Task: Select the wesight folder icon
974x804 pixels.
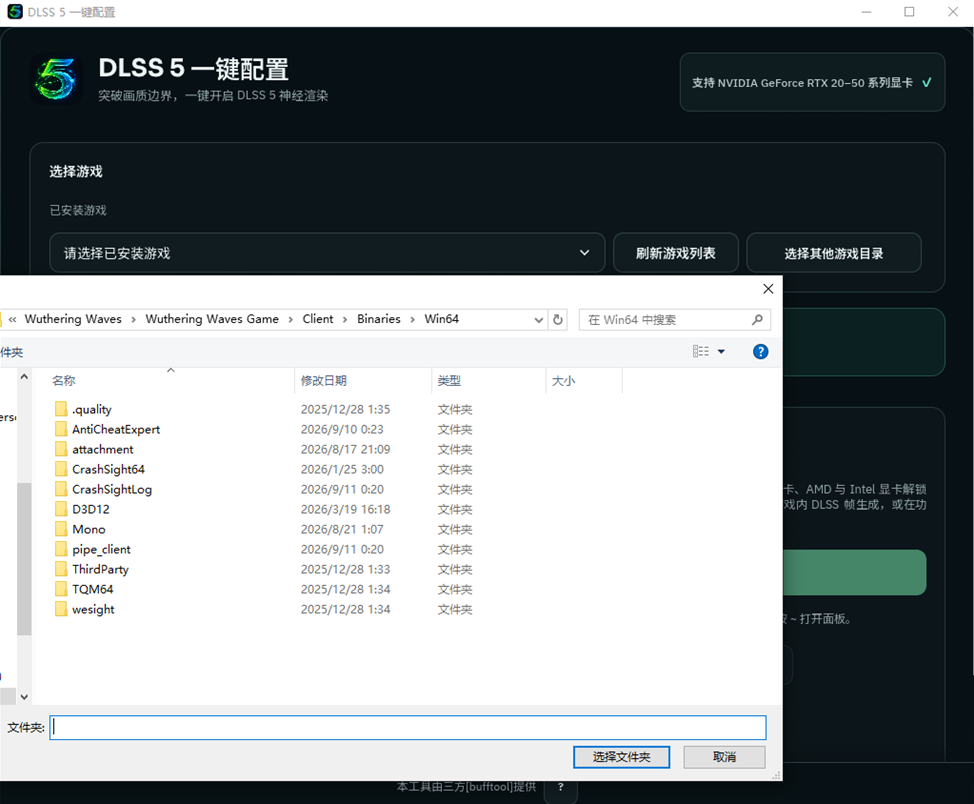Action: [x=61, y=609]
